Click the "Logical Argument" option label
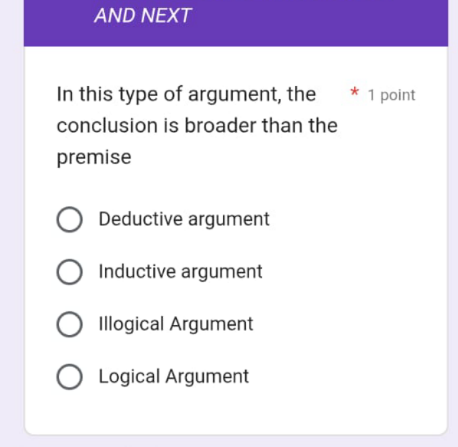 coord(174,377)
